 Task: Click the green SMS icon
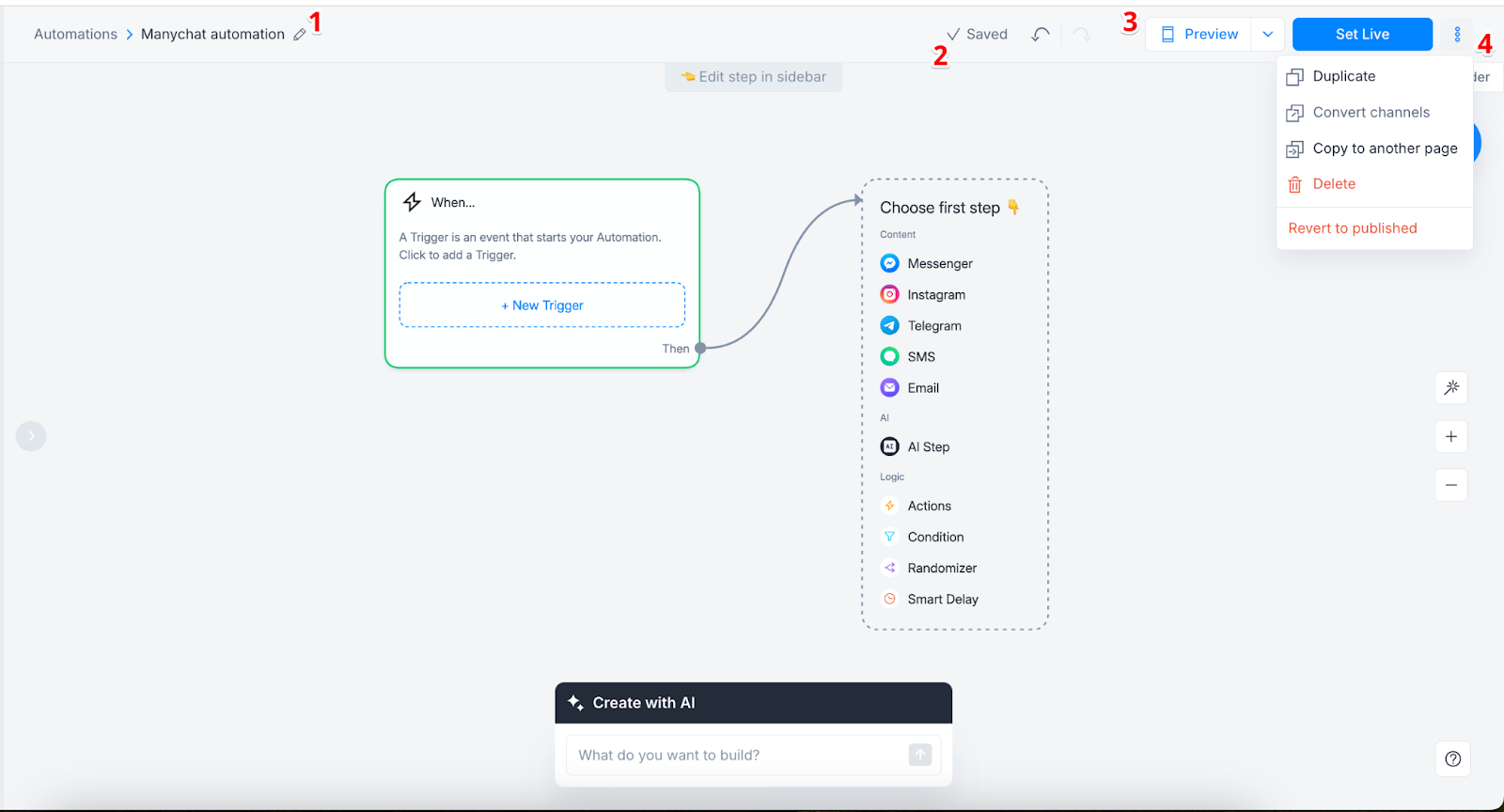pos(889,356)
